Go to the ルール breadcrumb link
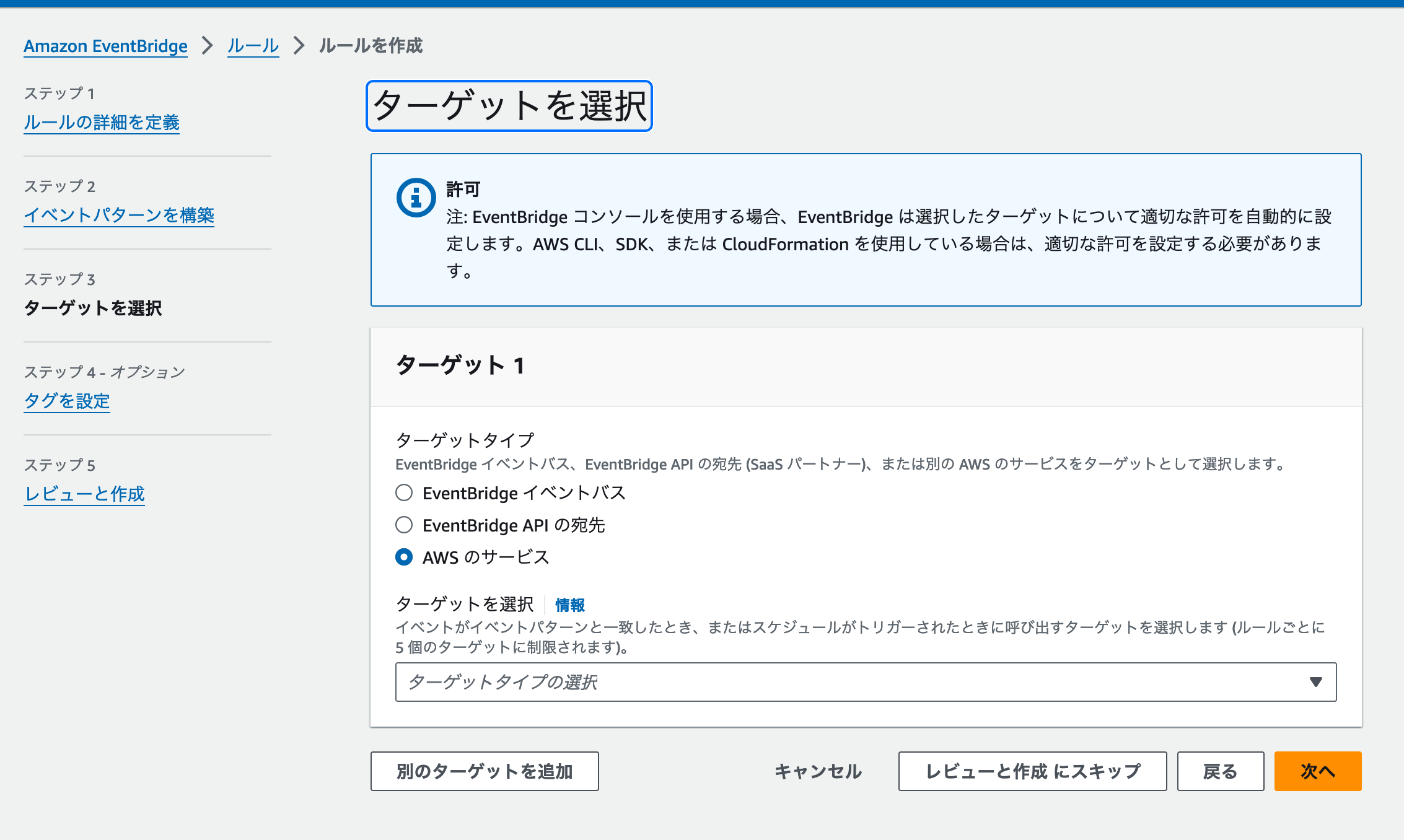Image resolution: width=1404 pixels, height=840 pixels. [253, 46]
